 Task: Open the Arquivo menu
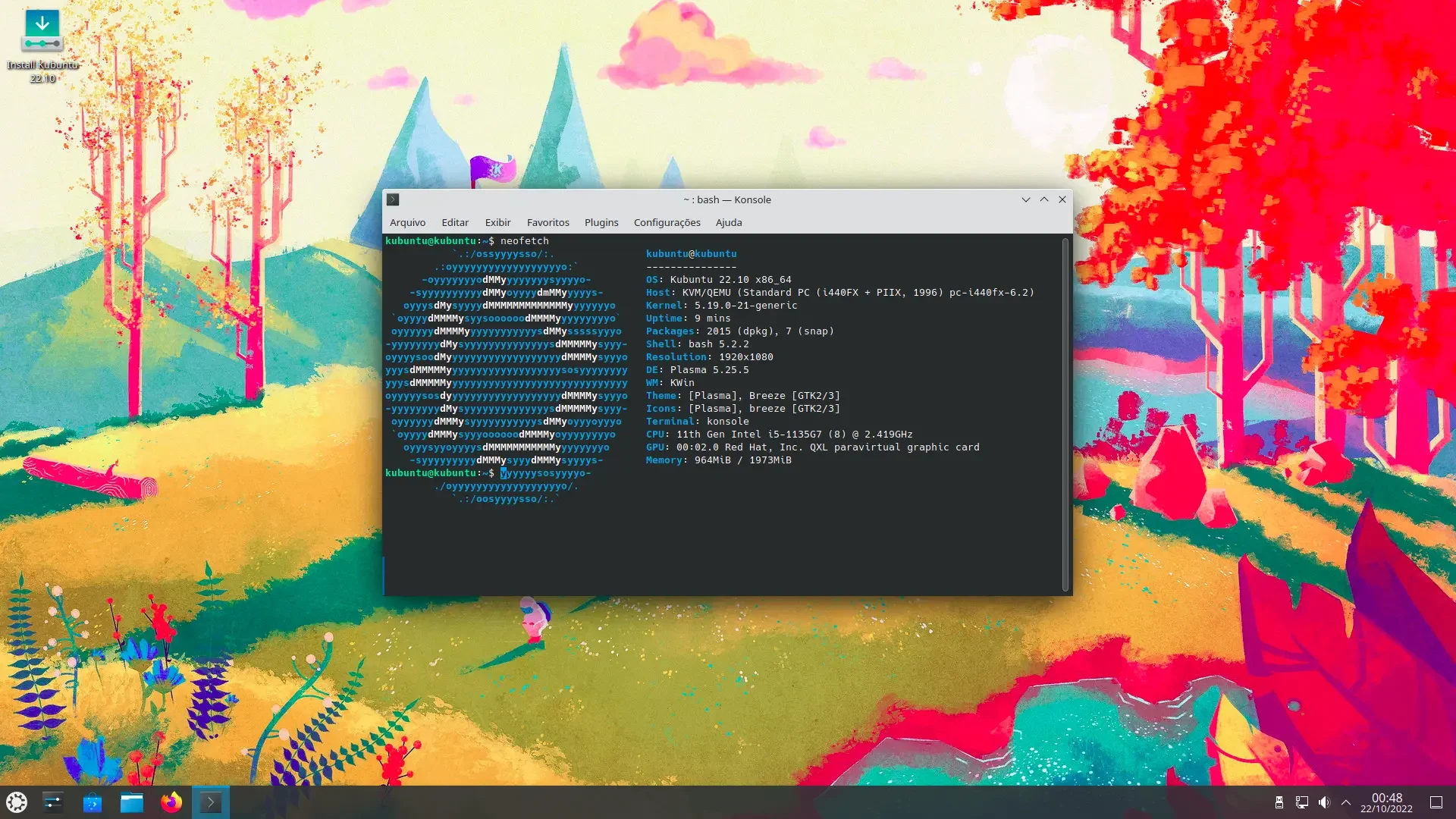407,222
